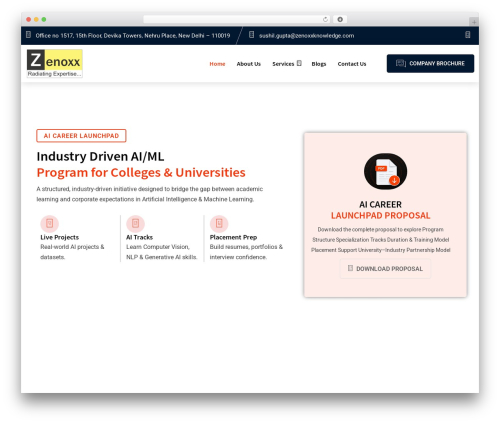
Task: Expand the Services dropdown arrow
Action: coord(299,63)
